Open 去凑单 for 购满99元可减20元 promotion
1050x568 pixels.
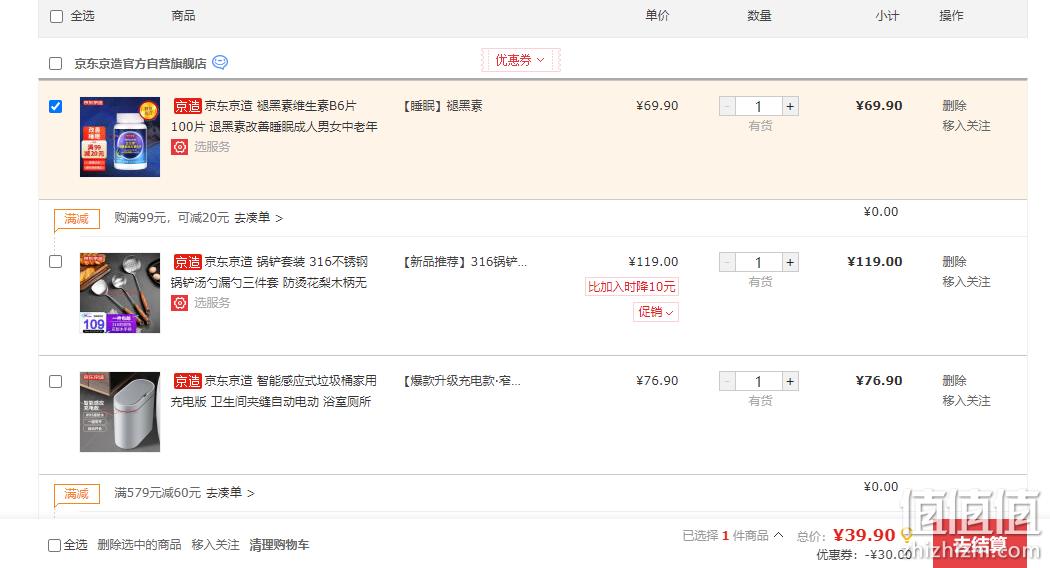point(258,218)
